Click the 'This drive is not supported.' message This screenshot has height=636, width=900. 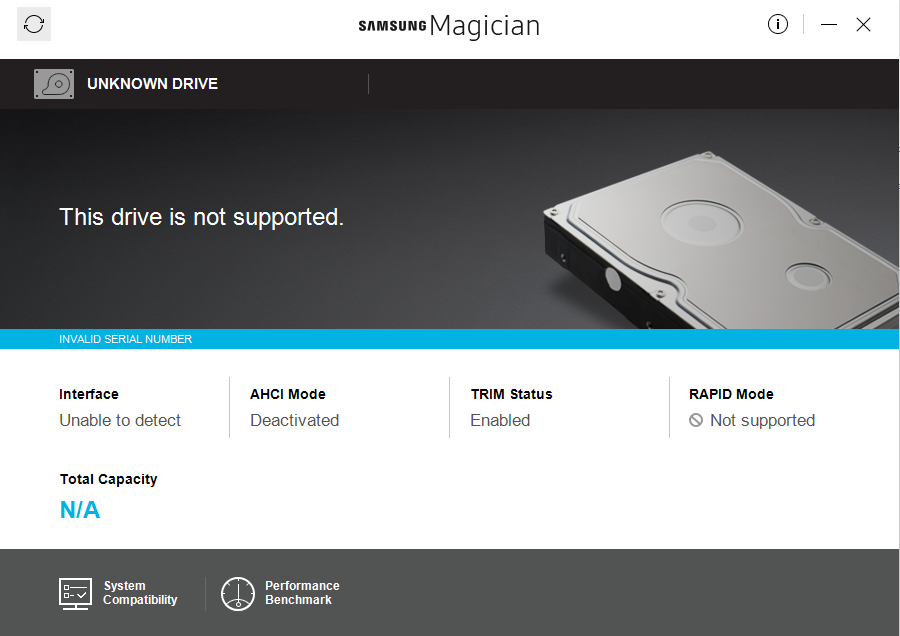click(201, 217)
